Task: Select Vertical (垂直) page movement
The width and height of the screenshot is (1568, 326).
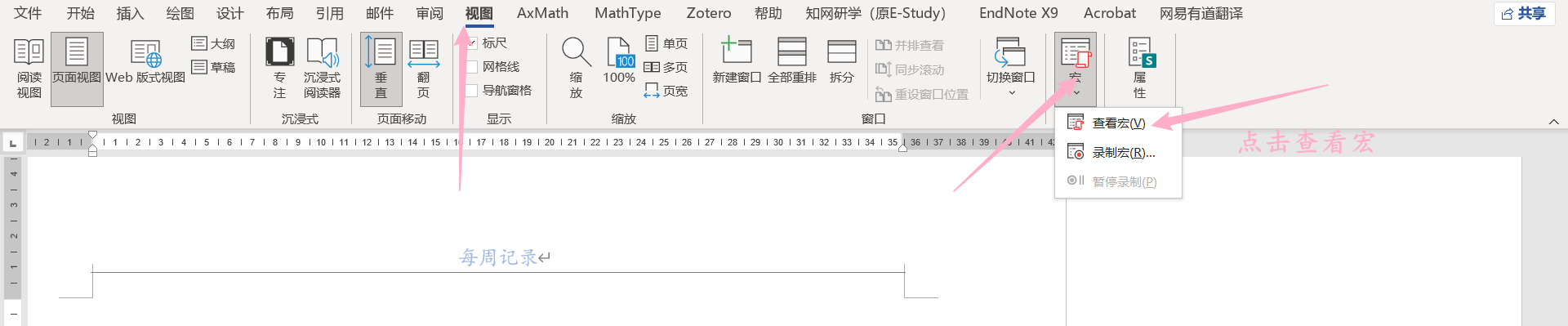Action: [x=381, y=69]
